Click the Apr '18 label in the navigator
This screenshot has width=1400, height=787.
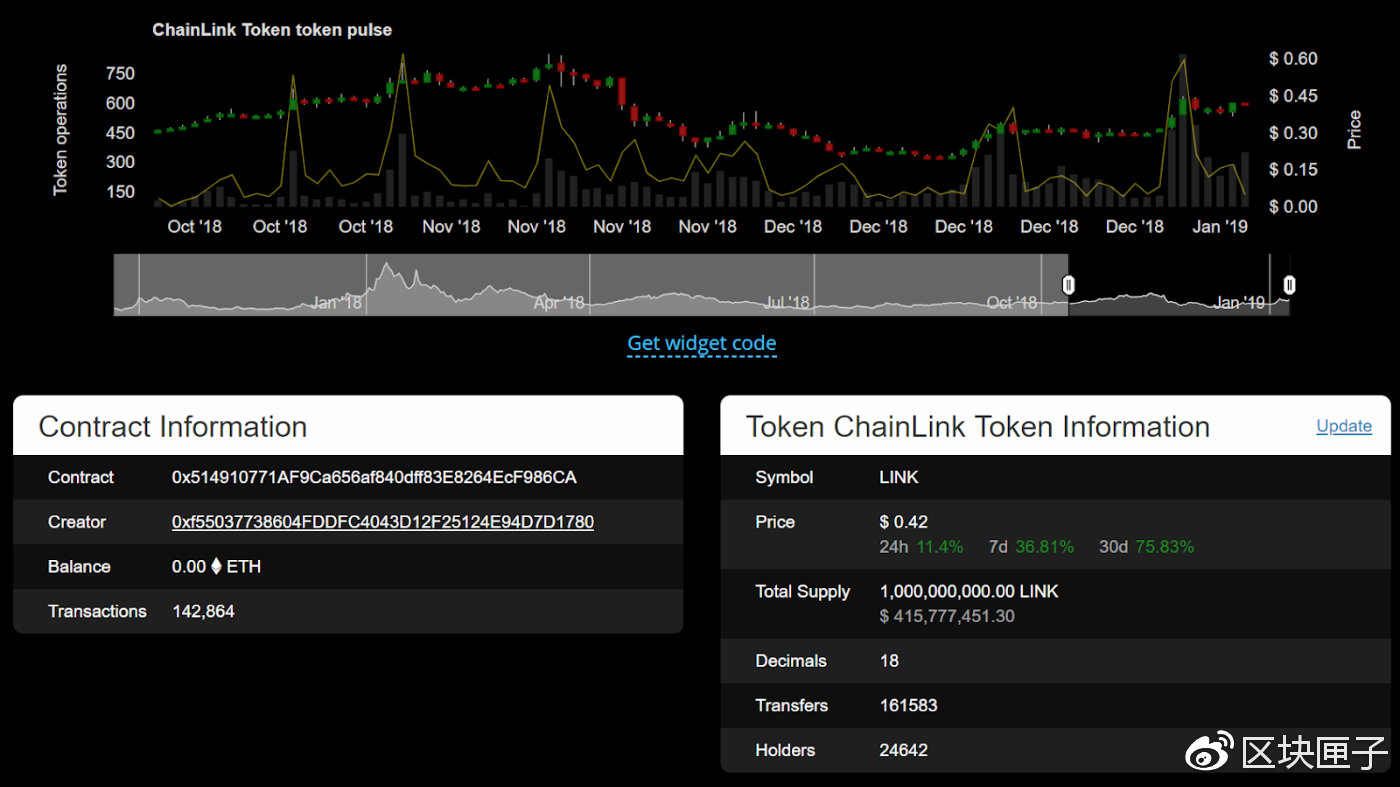tap(559, 302)
